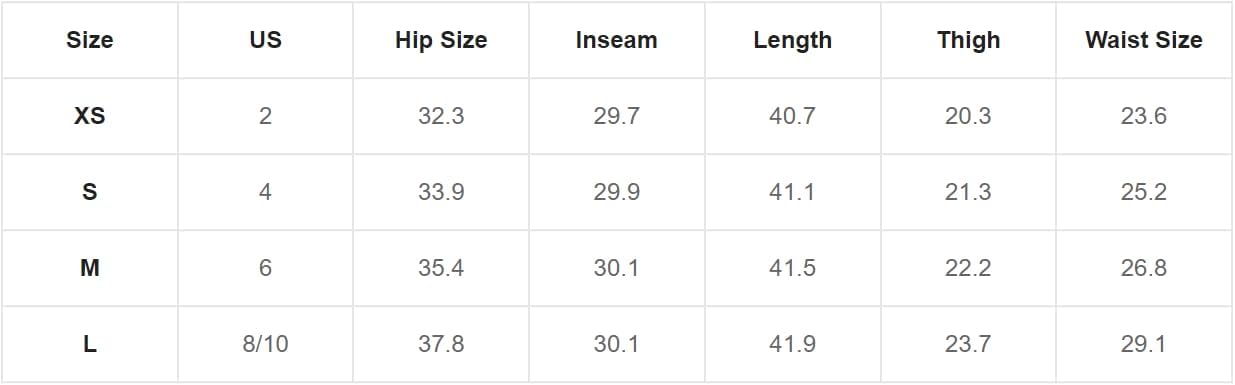
Task: Click the L size row label
Action: [x=90, y=344]
